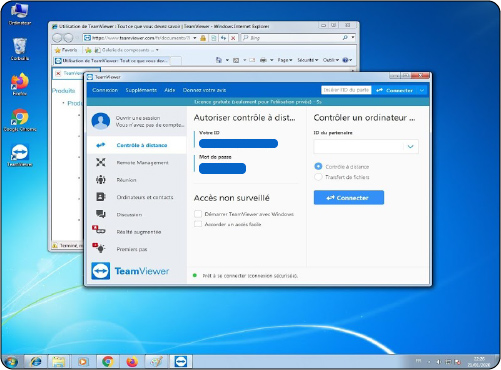This screenshot has height=370, width=501.
Task: Click the user avatar to sign in
Action: click(101, 121)
